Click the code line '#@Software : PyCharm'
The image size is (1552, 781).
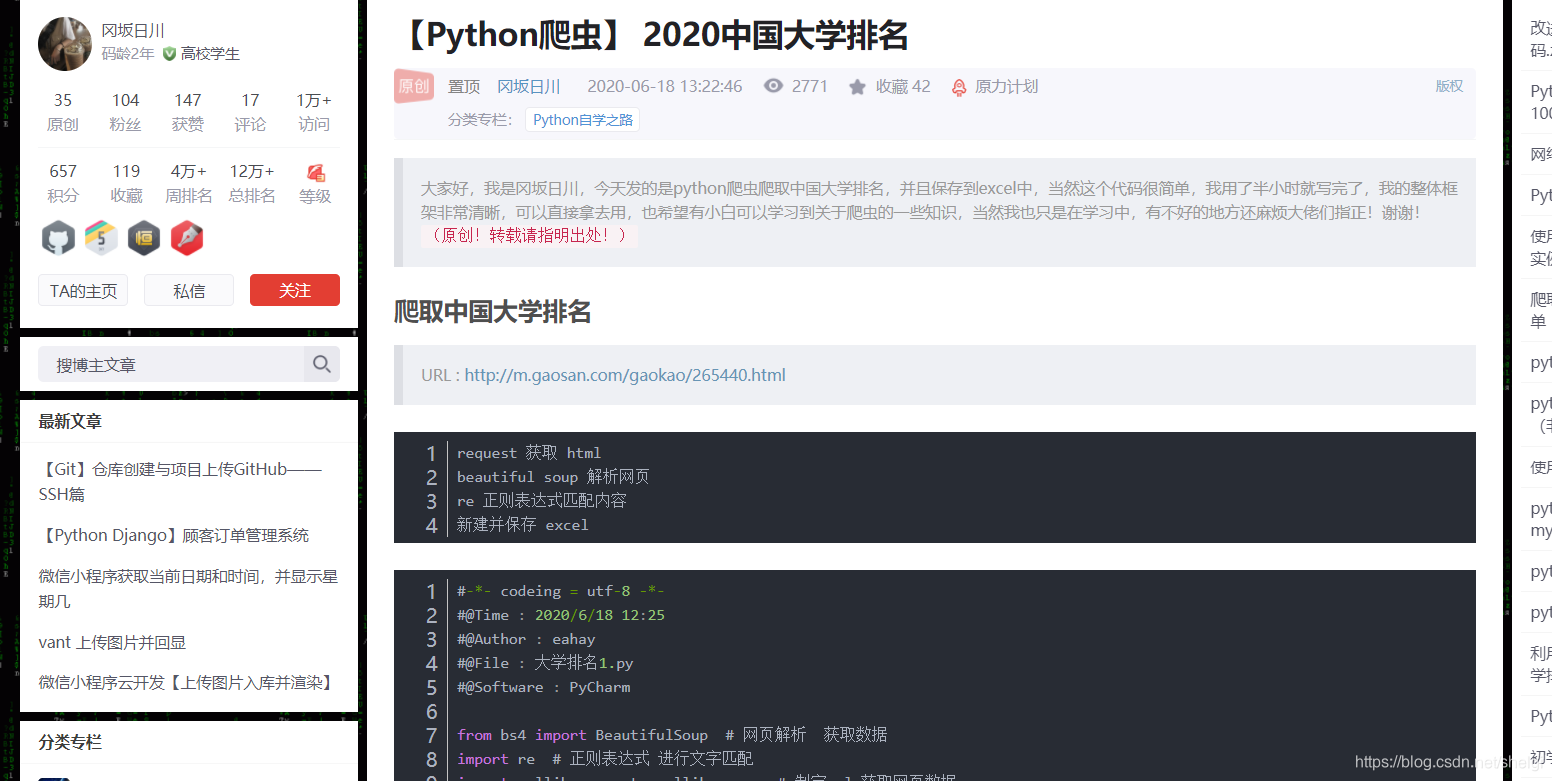coord(544,687)
